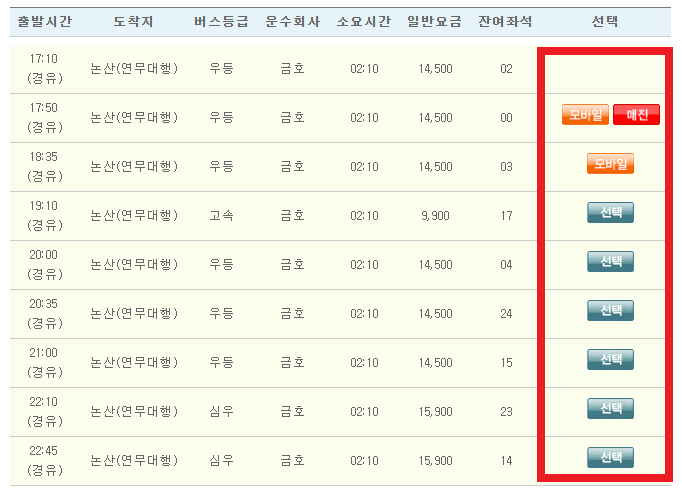Click the 02:10 duration in the 22:10 row

pos(364,412)
